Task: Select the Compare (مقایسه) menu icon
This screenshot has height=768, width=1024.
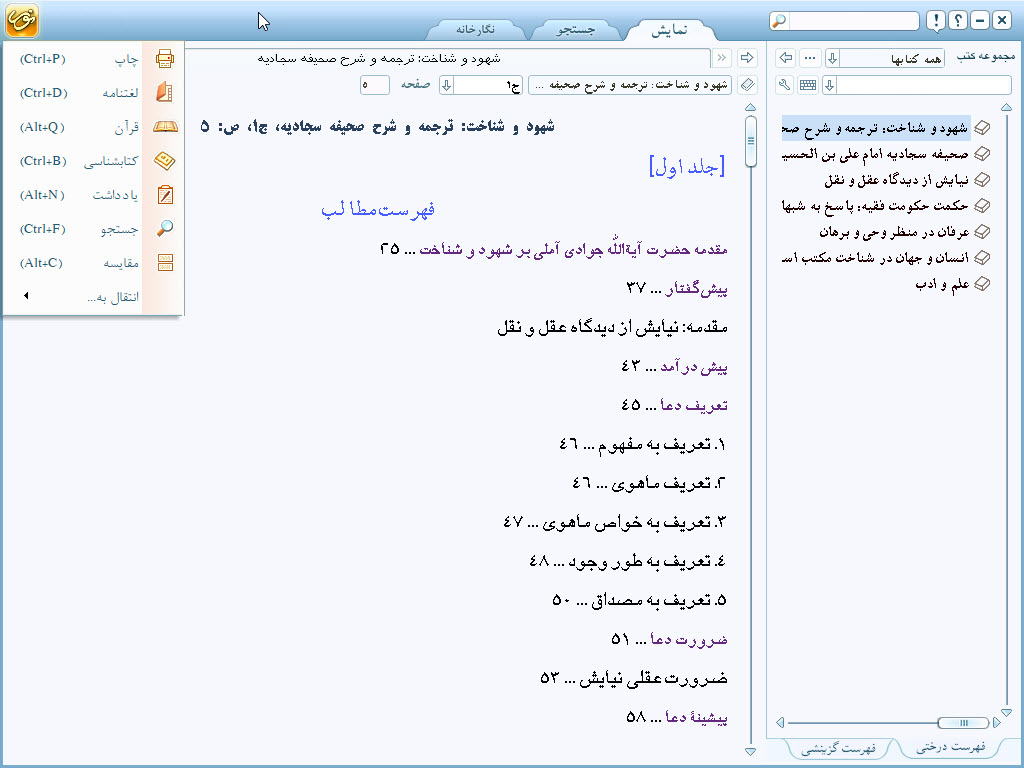Action: pos(164,263)
